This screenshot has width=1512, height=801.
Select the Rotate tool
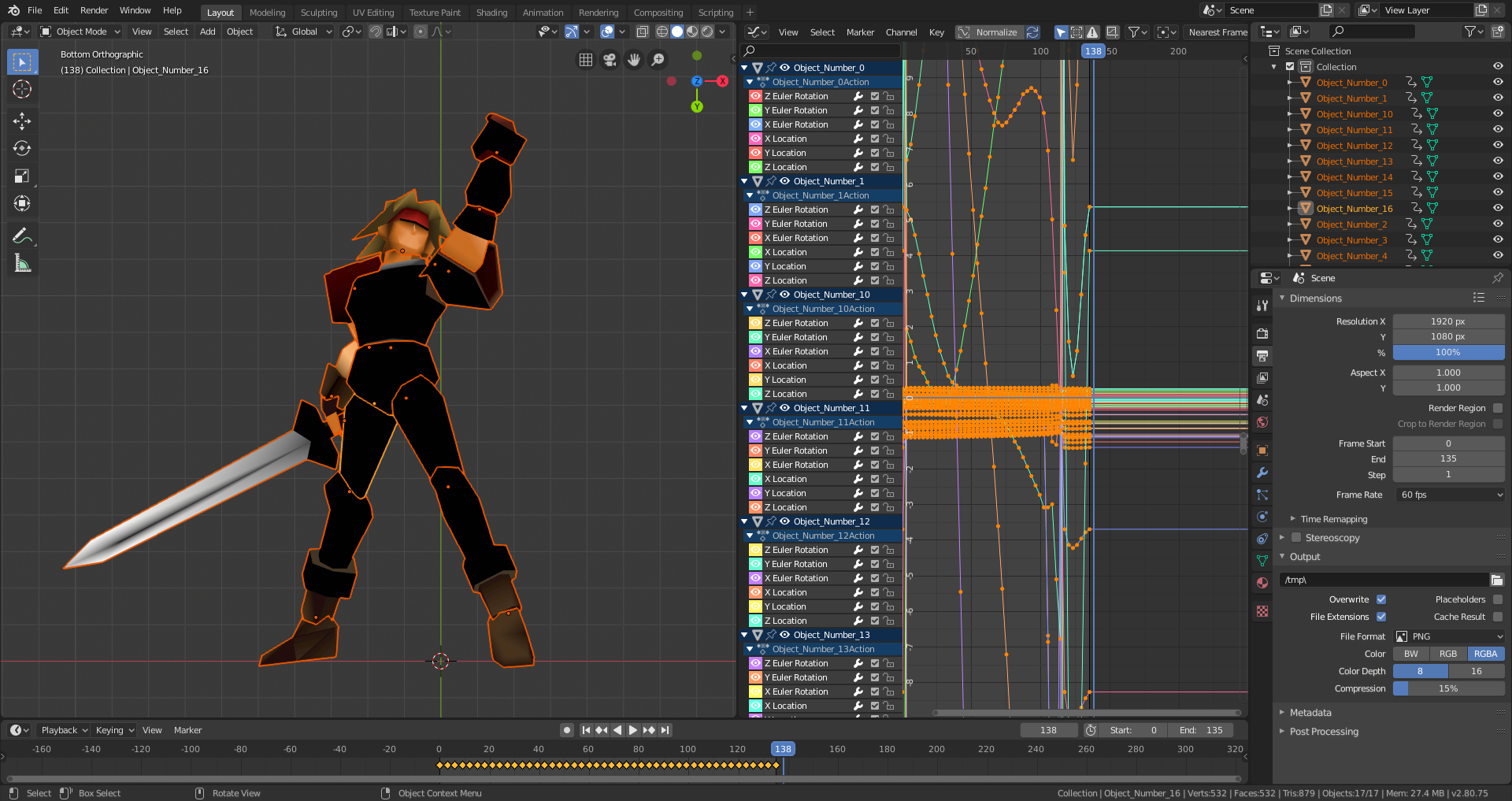tap(22, 148)
